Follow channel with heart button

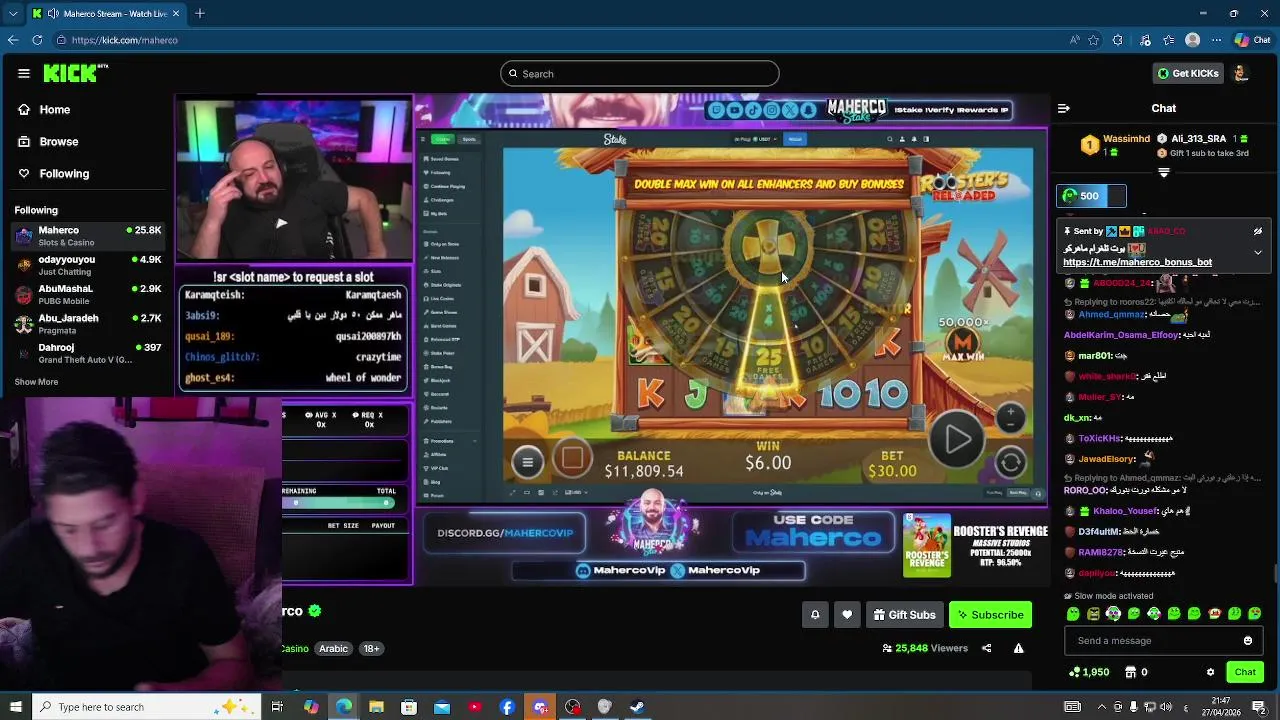(847, 615)
